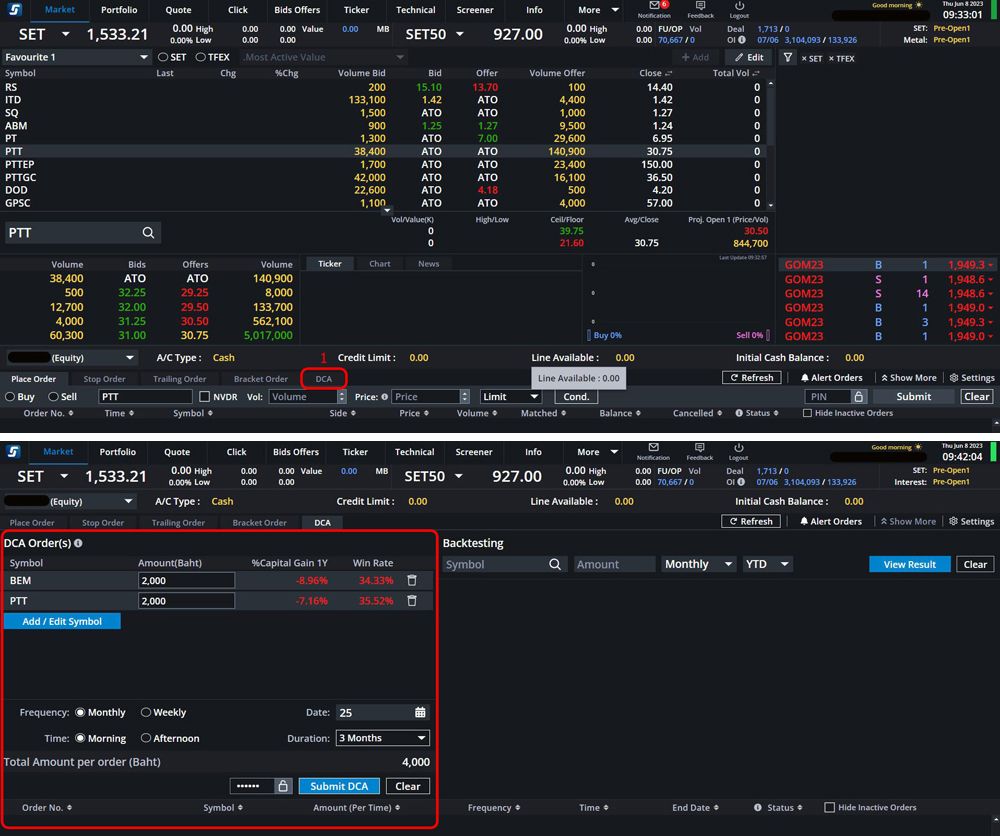Click the Backtesting Amount input field
The width and height of the screenshot is (1000, 836).
pos(614,564)
